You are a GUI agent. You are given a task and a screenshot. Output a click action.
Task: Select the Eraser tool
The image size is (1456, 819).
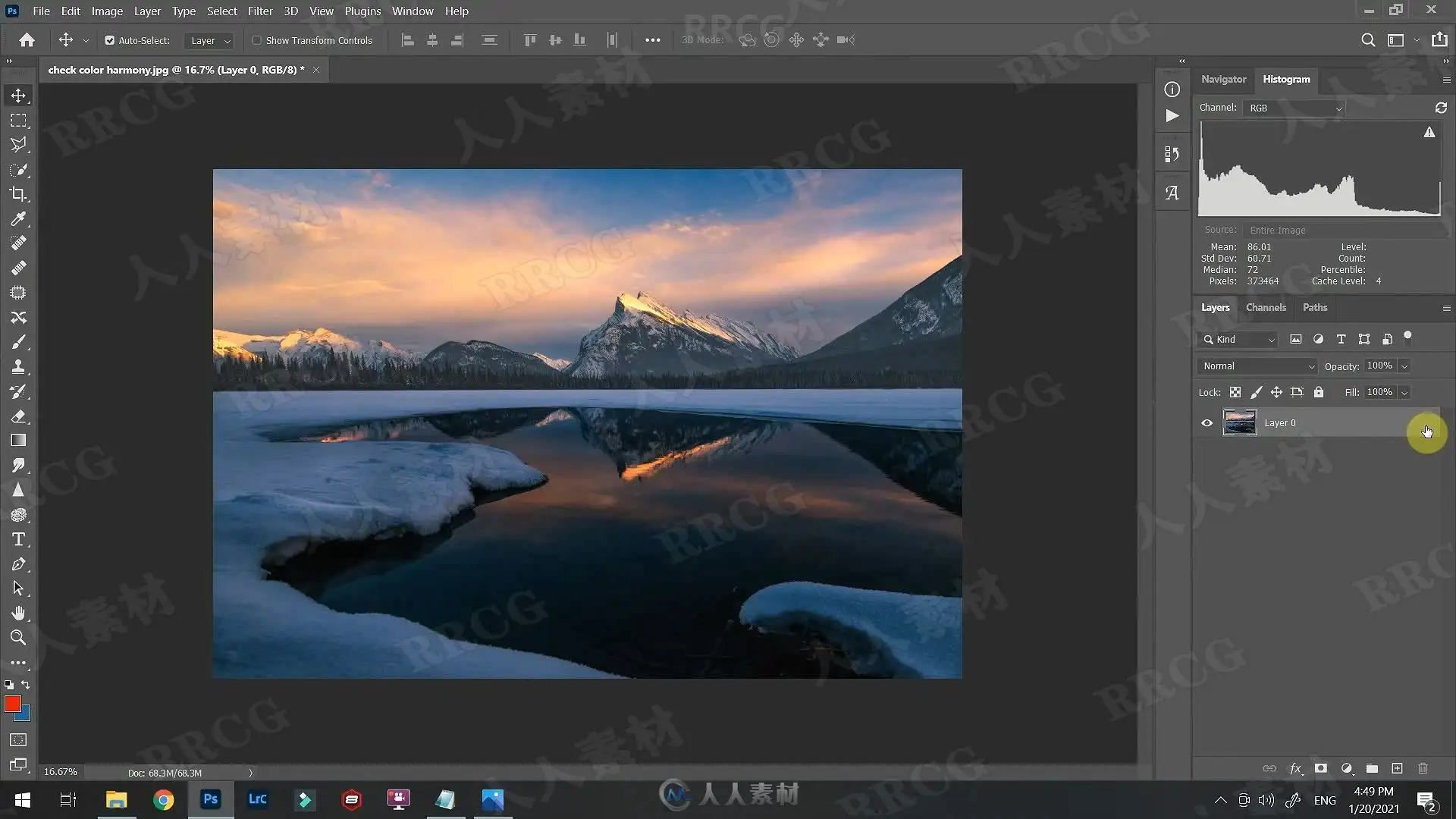tap(18, 416)
